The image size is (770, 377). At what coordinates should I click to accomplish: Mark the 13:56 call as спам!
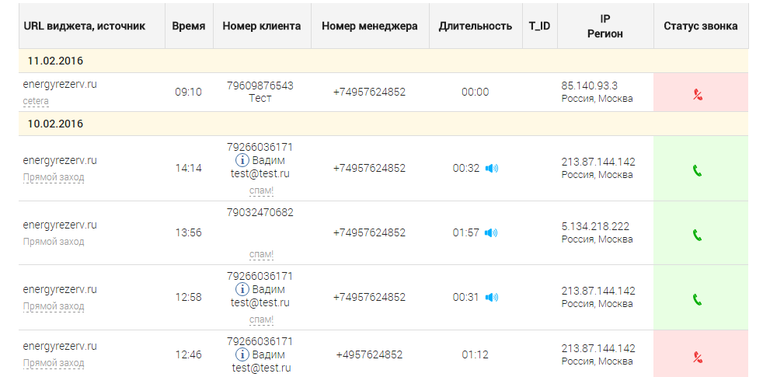261,255
